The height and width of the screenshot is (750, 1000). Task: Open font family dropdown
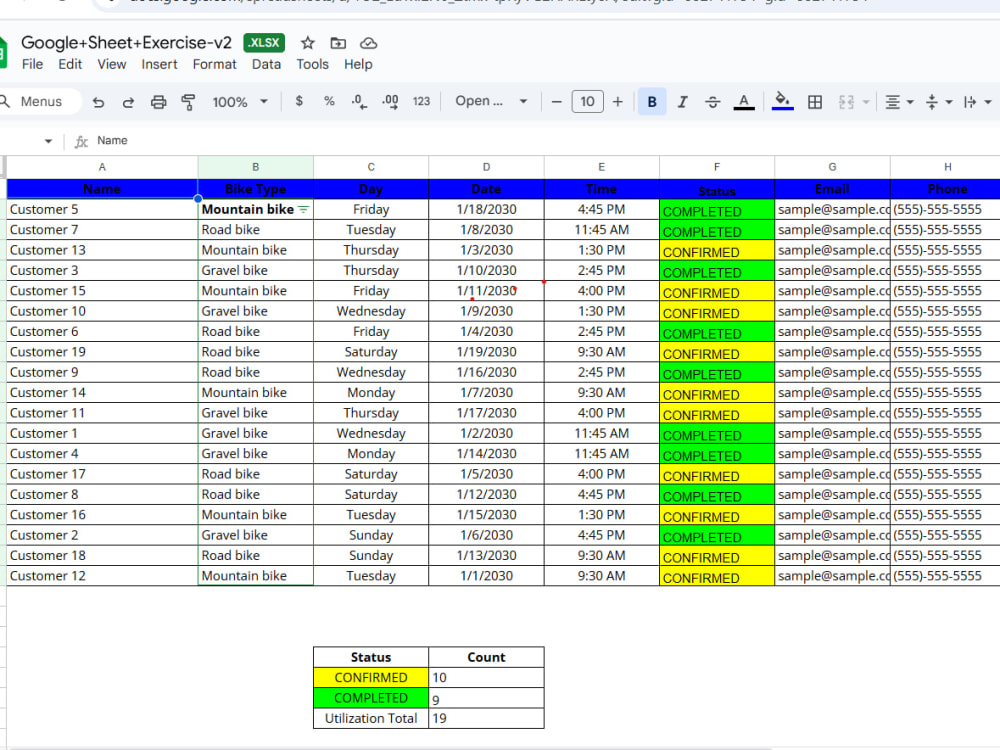pyautogui.click(x=491, y=101)
